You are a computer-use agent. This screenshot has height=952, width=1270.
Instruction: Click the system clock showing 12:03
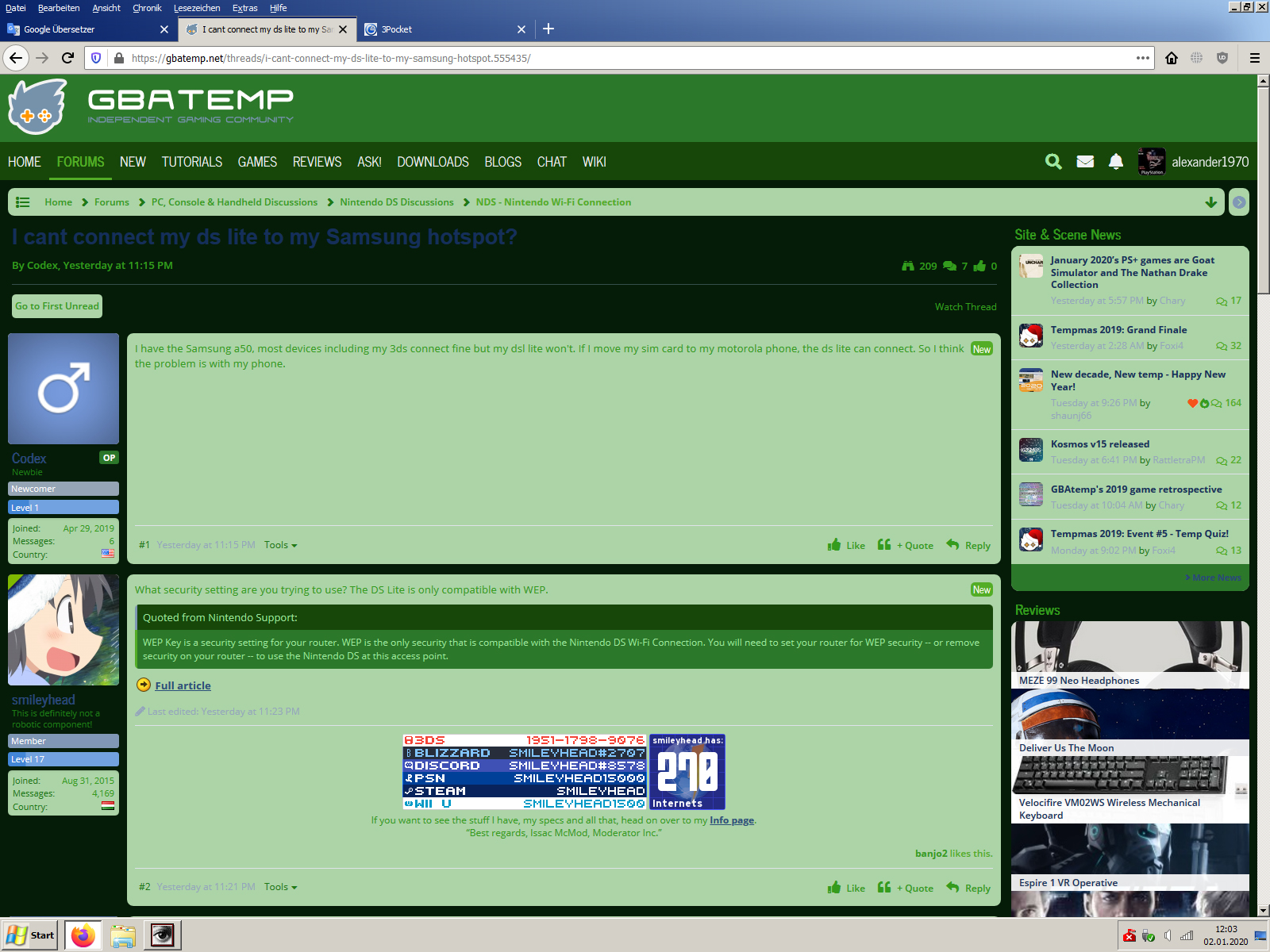coord(1226,929)
